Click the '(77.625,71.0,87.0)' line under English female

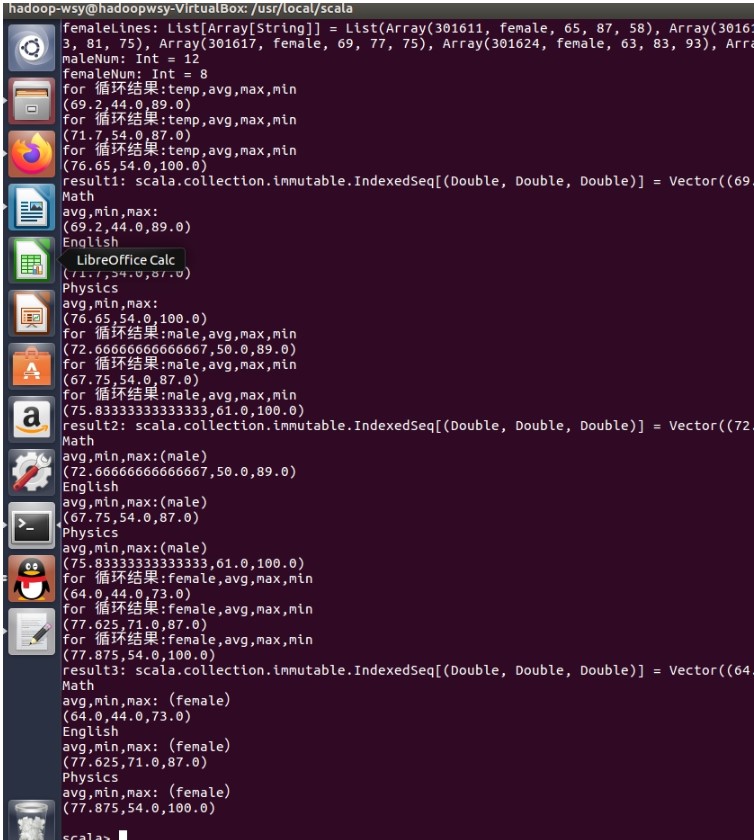[x=135, y=762]
